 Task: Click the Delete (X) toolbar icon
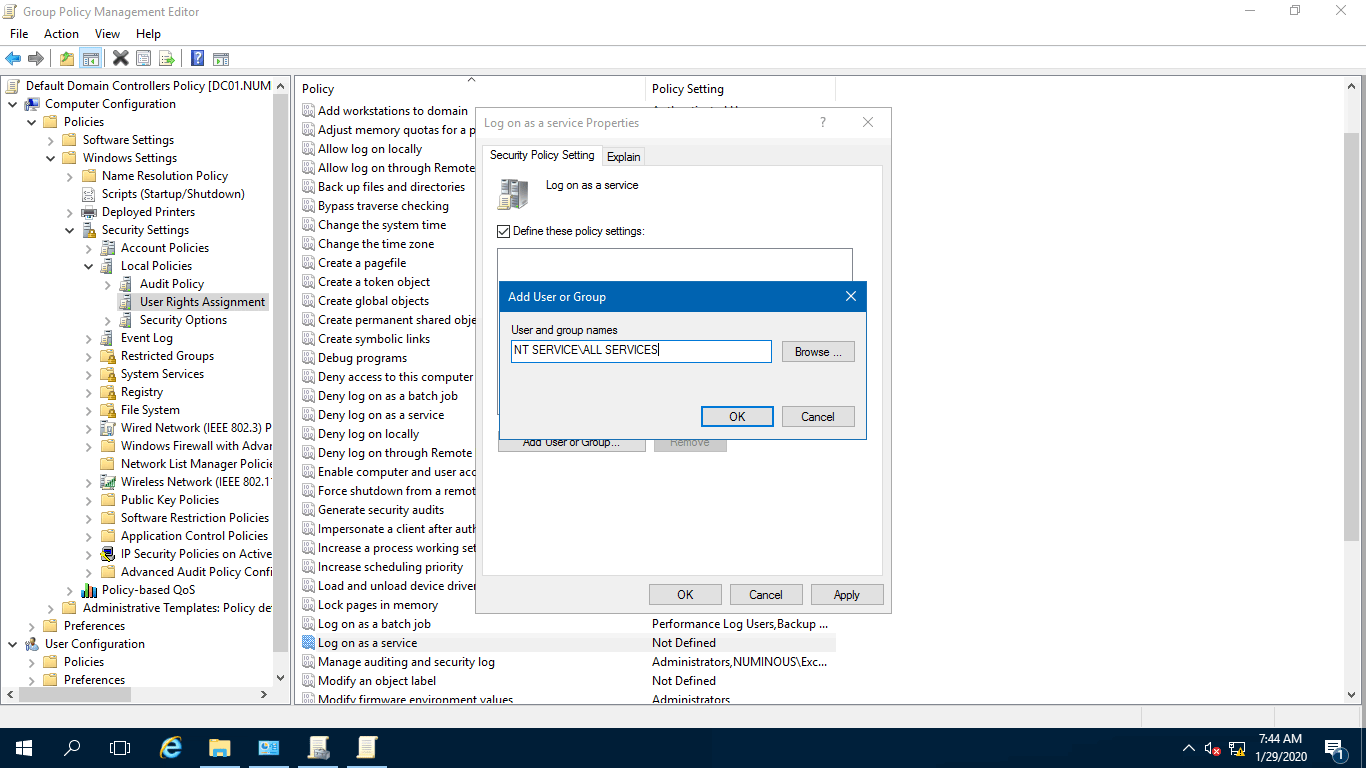[120, 59]
